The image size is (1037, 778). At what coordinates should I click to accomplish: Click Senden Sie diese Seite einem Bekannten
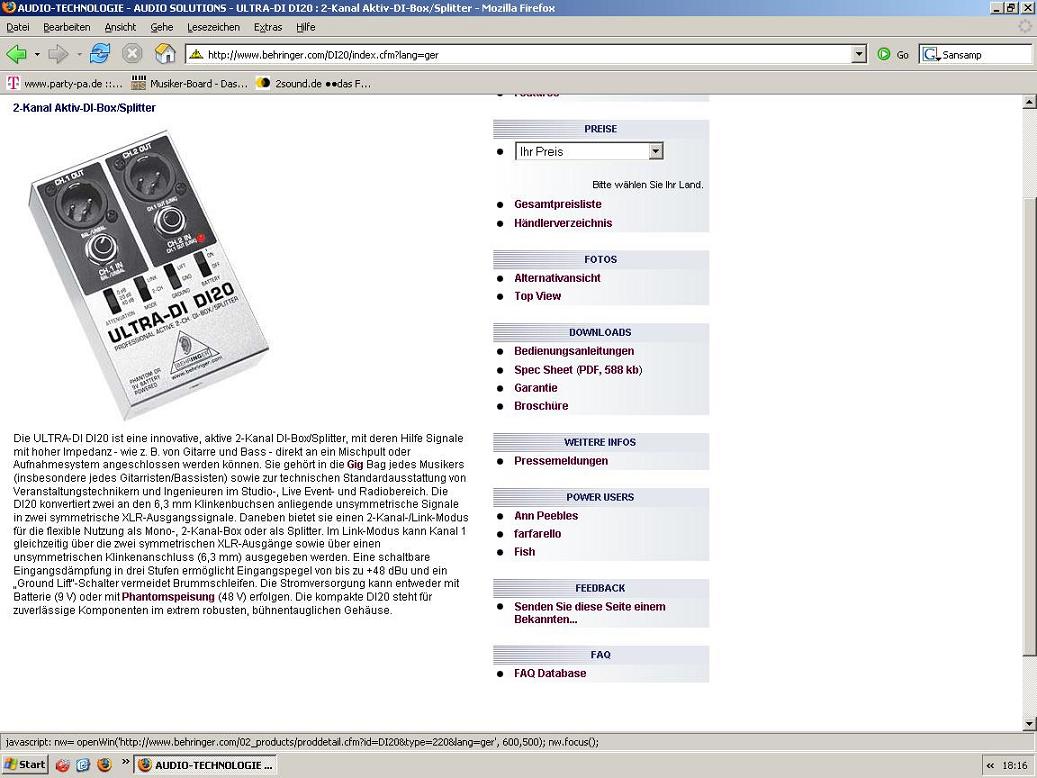point(589,613)
